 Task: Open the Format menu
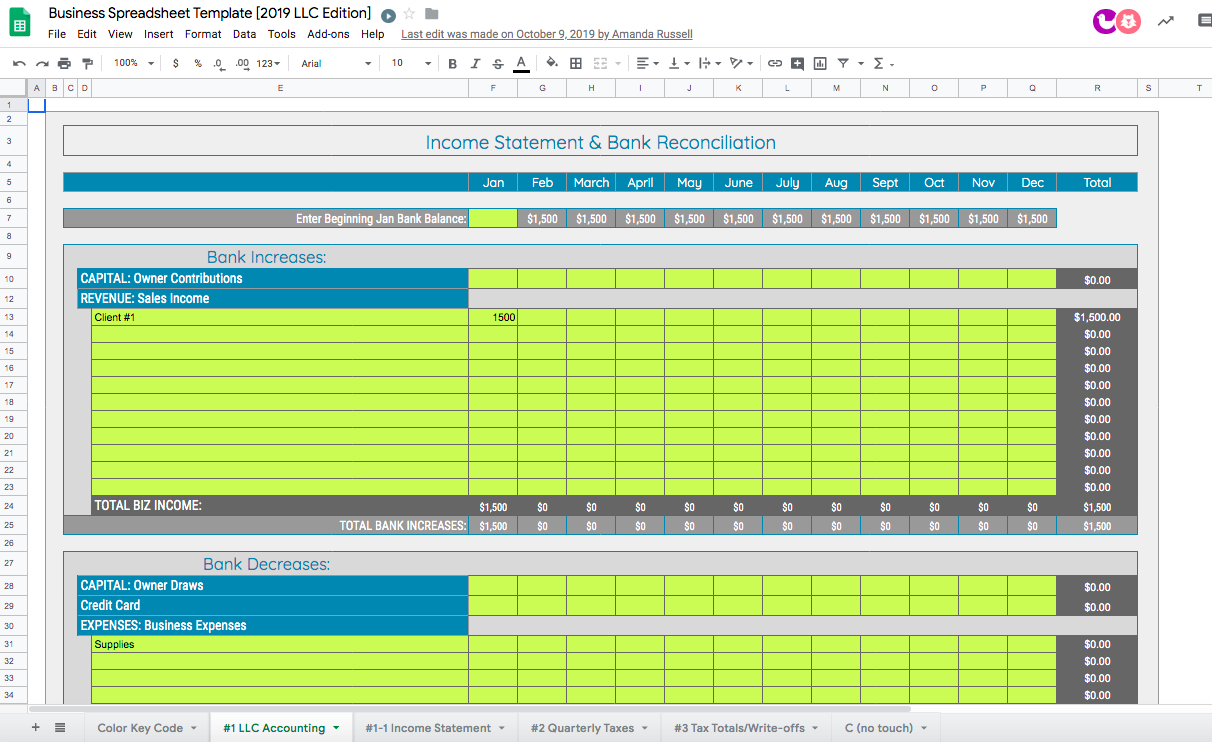(x=203, y=34)
